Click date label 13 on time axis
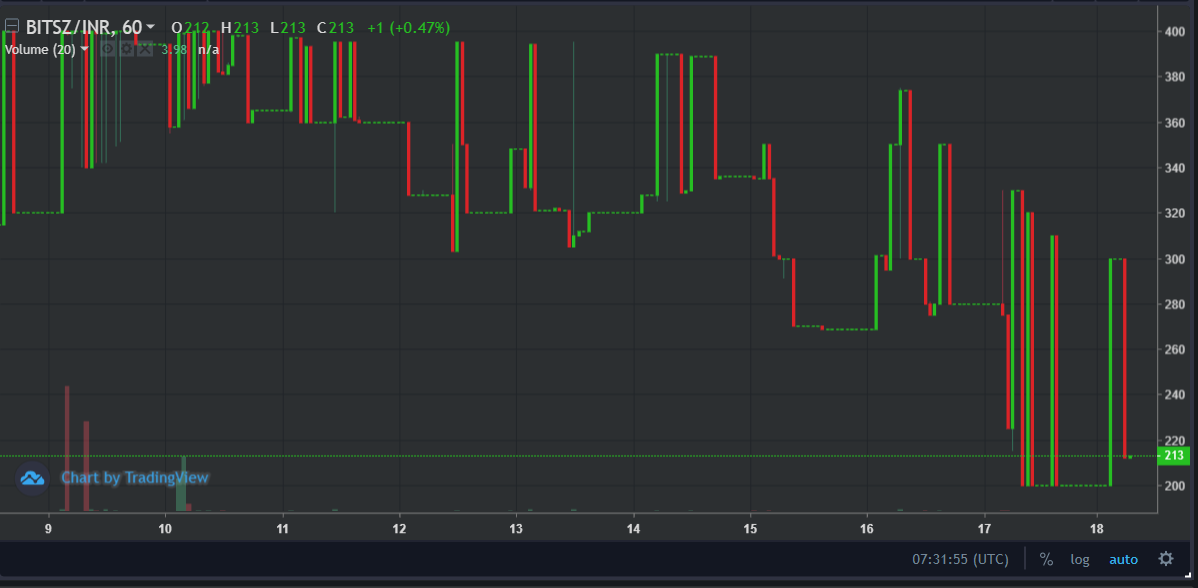 [x=516, y=528]
